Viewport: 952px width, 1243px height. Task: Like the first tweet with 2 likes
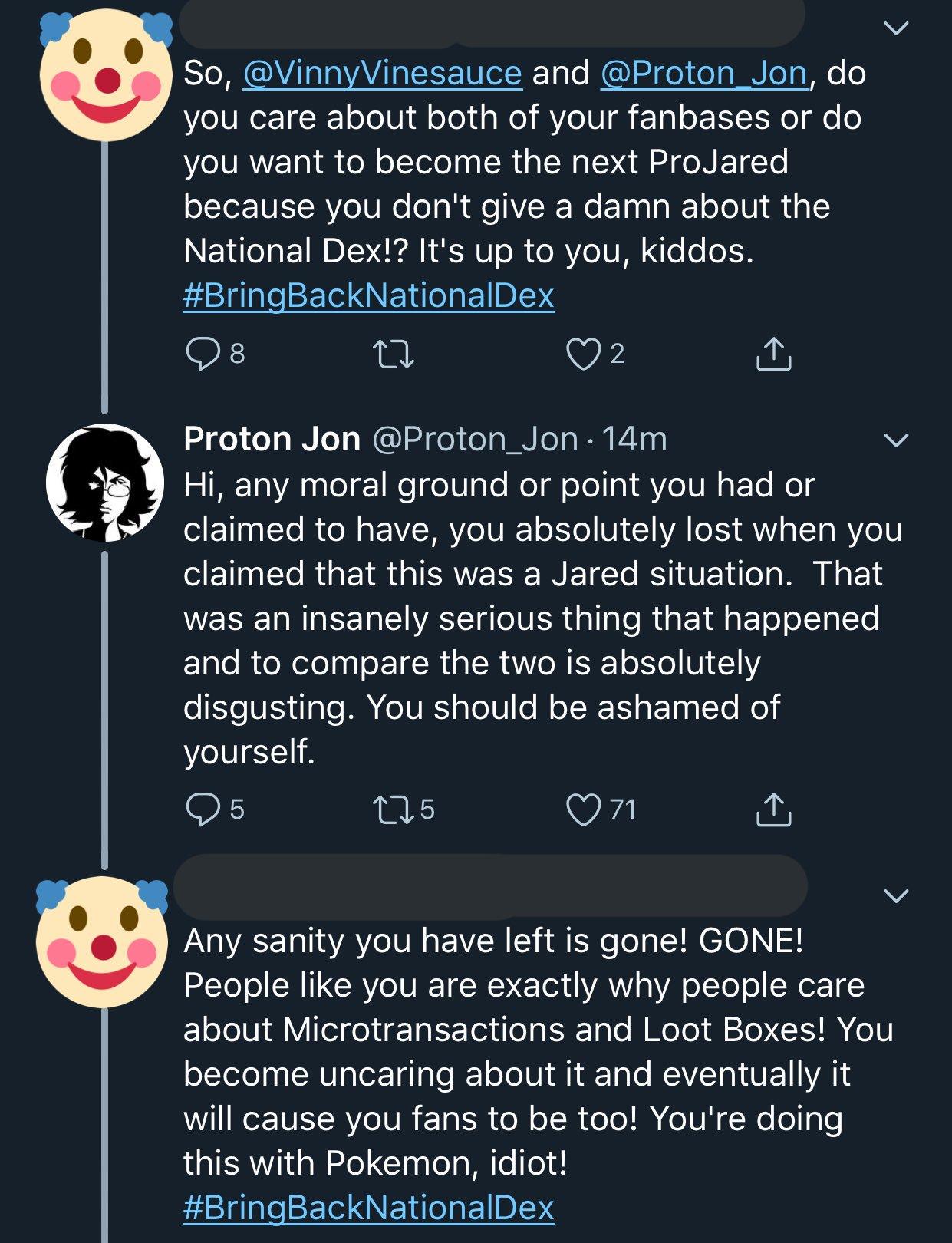pyautogui.click(x=583, y=354)
